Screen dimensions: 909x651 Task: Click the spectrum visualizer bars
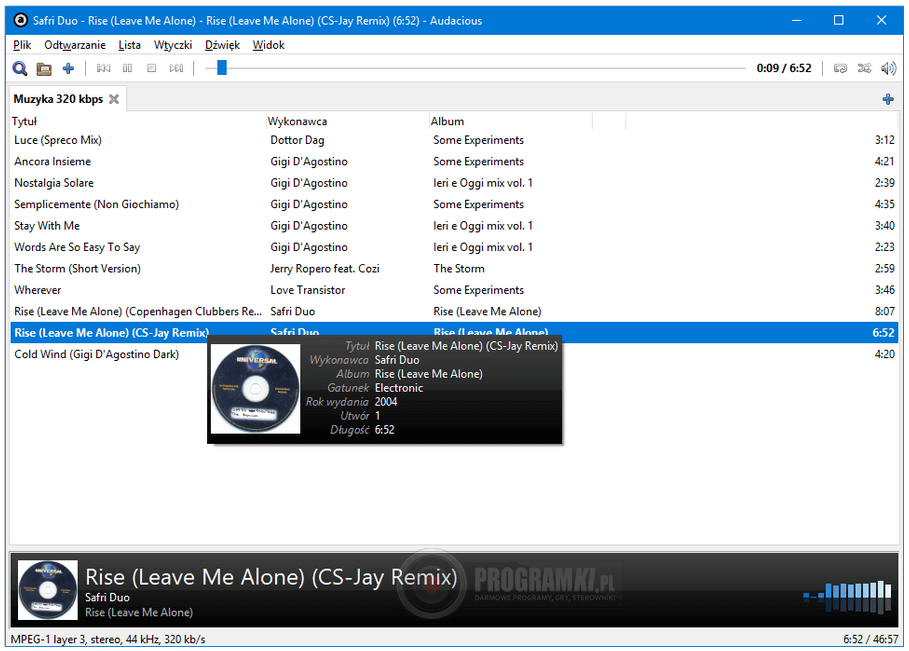coord(848,597)
